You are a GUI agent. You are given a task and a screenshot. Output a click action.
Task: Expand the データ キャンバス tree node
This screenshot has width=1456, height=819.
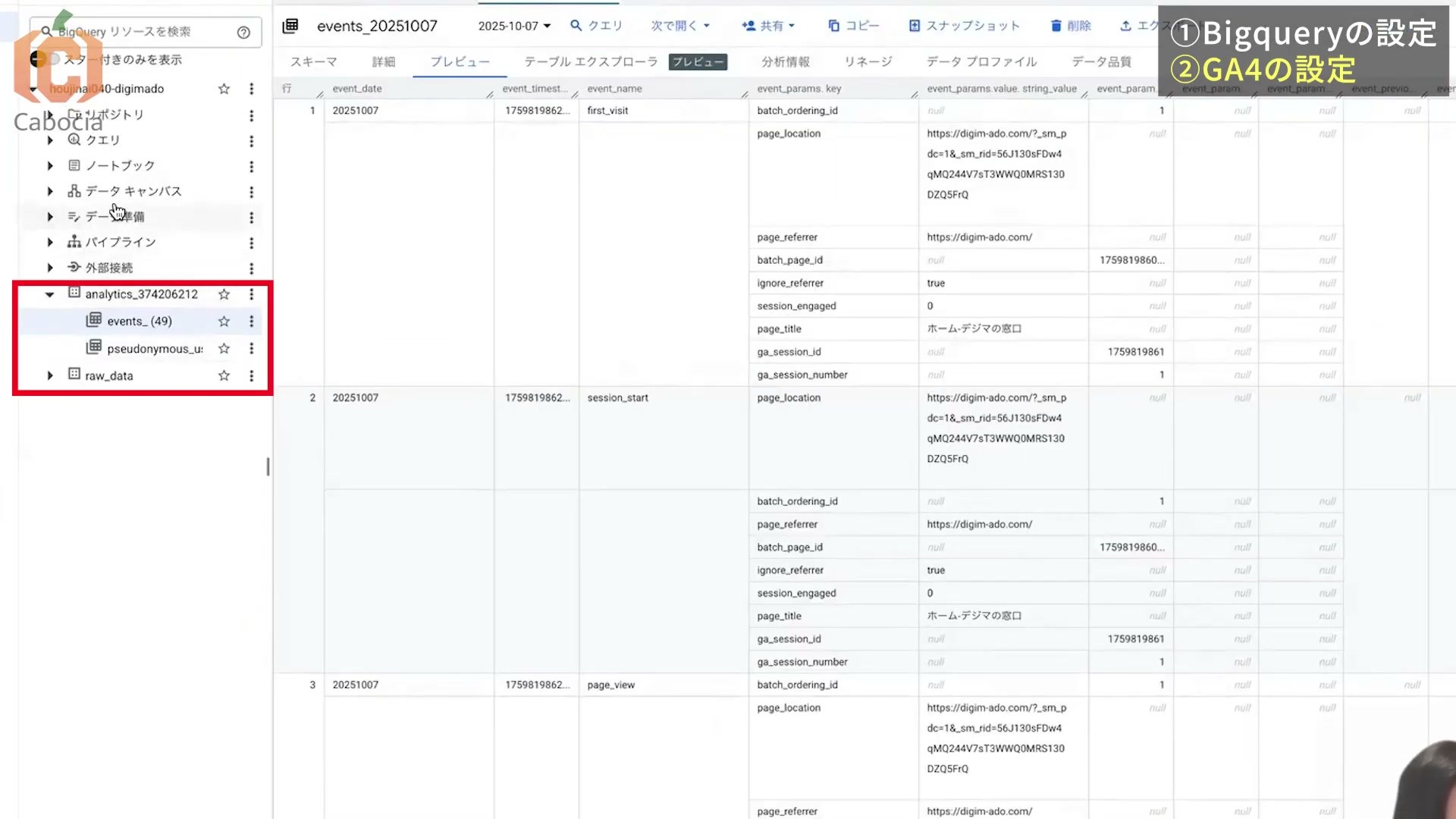(x=50, y=191)
